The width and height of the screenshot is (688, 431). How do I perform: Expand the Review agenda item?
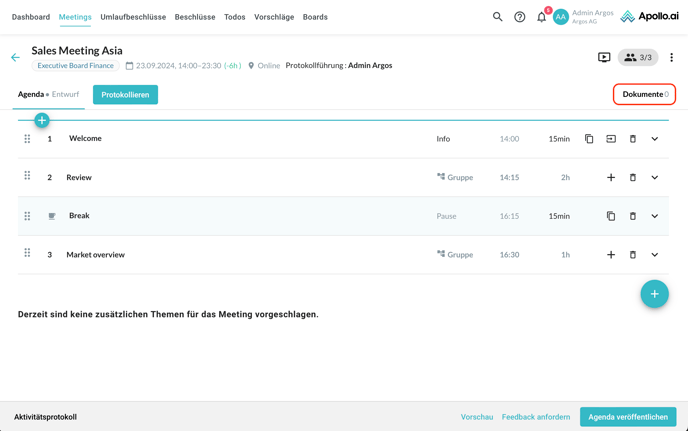pyautogui.click(x=655, y=178)
